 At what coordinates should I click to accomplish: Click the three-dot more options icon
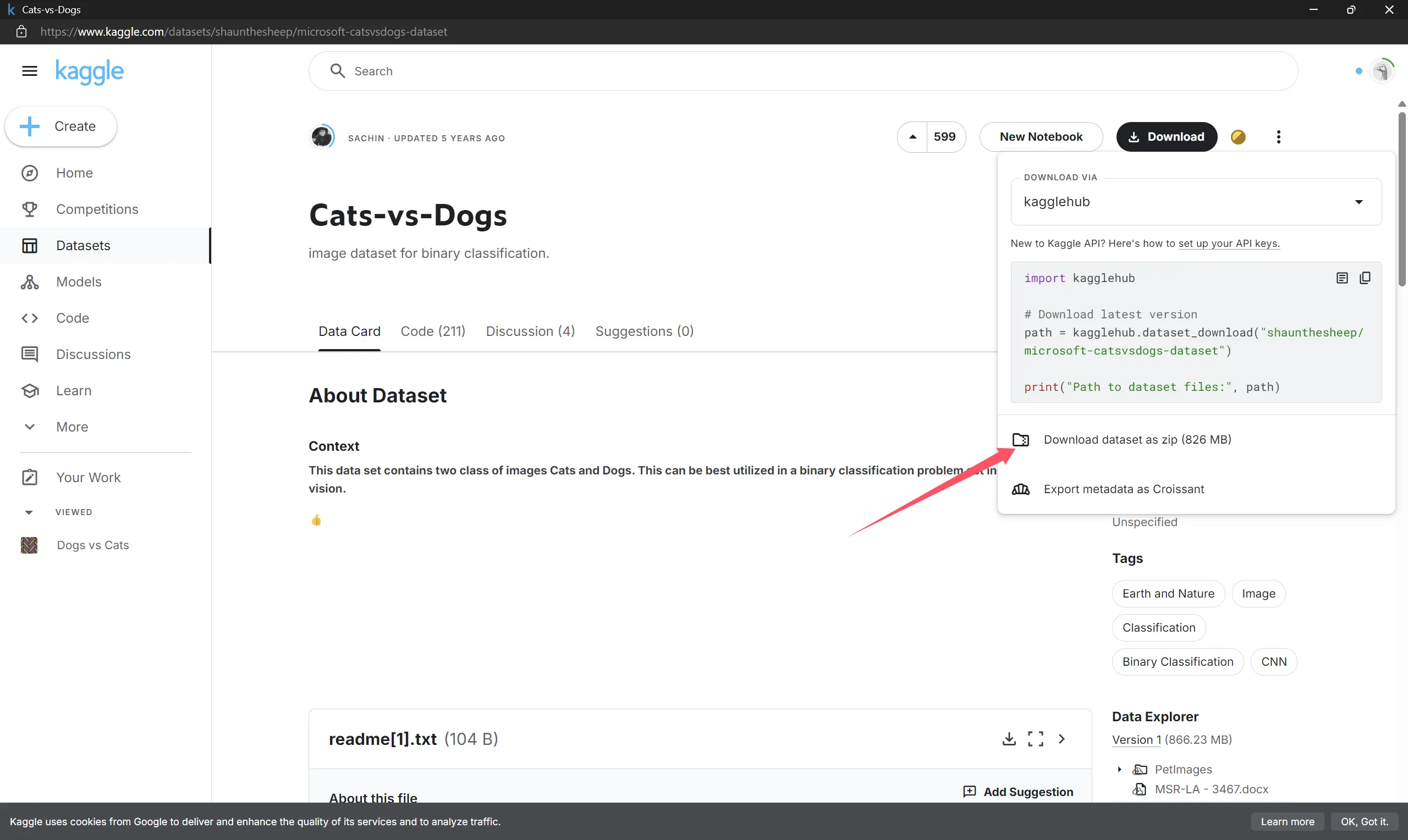pyautogui.click(x=1278, y=137)
